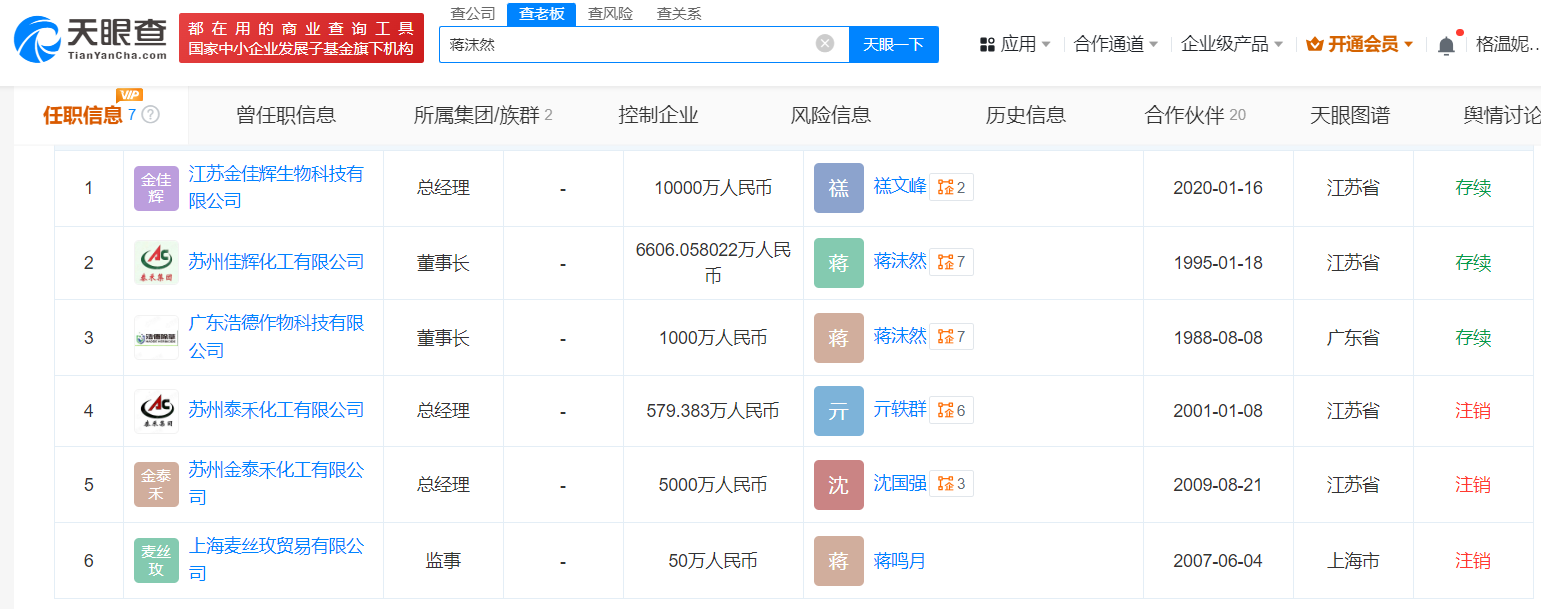The image size is (1541, 609).
Task: Click the avatar of 禚文峰
Action: [838, 188]
